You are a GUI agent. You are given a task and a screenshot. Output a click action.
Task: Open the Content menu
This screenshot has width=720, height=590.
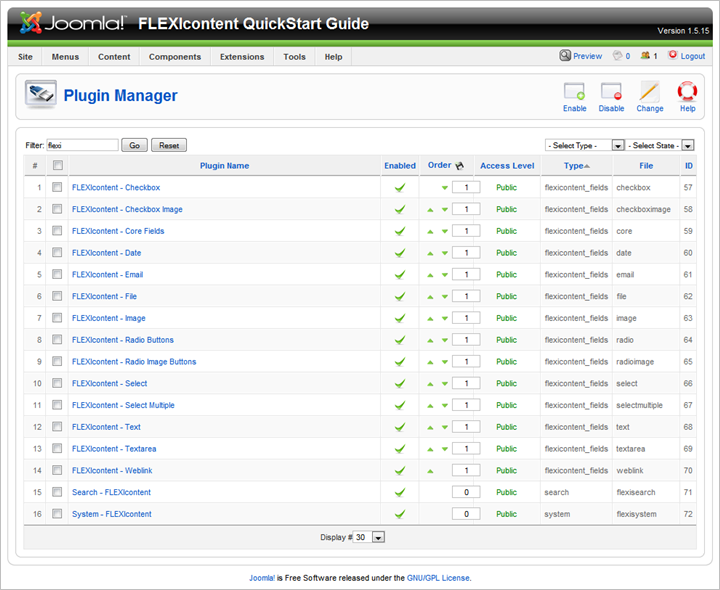pyautogui.click(x=114, y=56)
